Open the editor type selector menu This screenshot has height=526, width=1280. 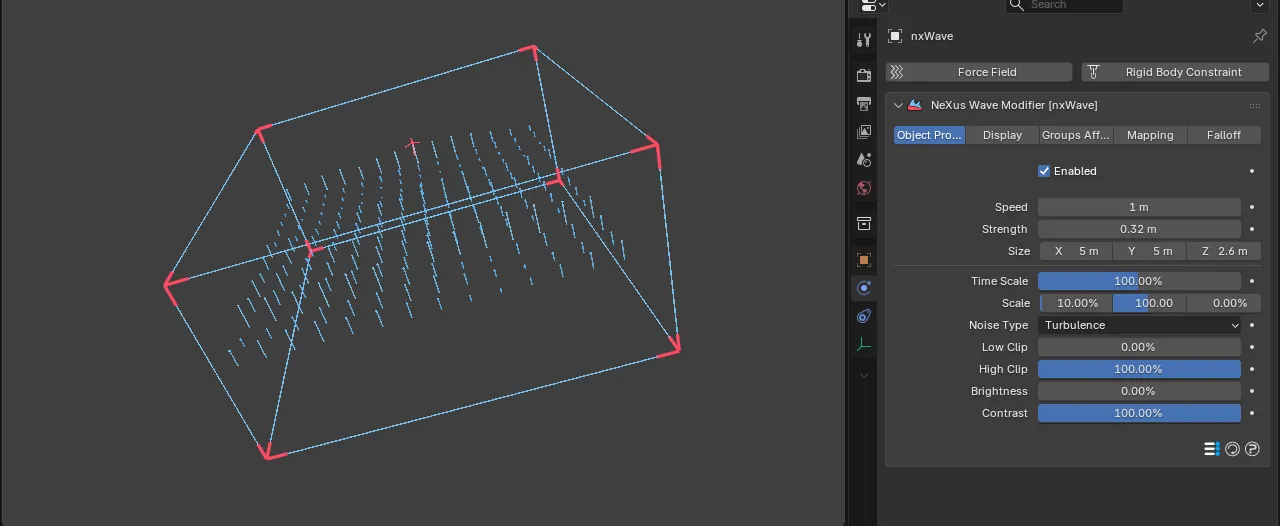[874, 5]
